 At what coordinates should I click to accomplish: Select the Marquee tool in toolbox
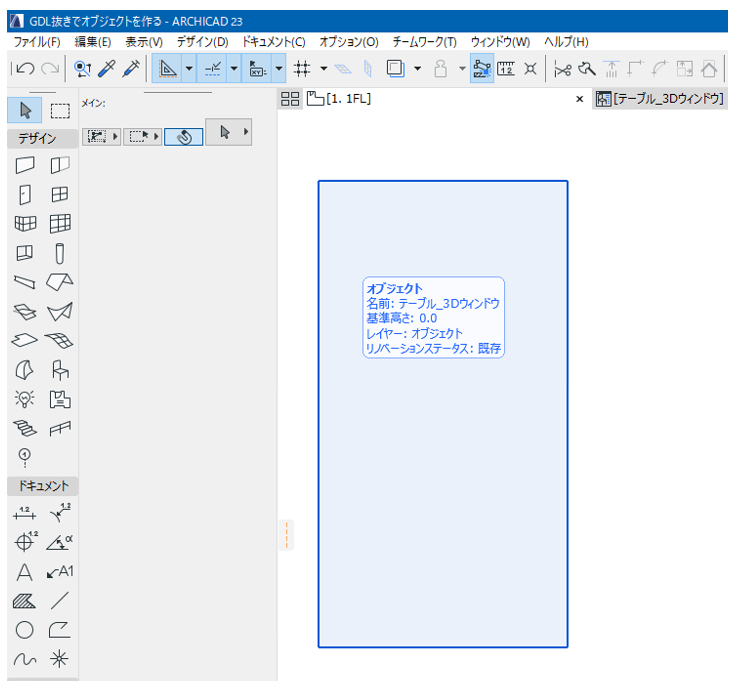tap(60, 110)
